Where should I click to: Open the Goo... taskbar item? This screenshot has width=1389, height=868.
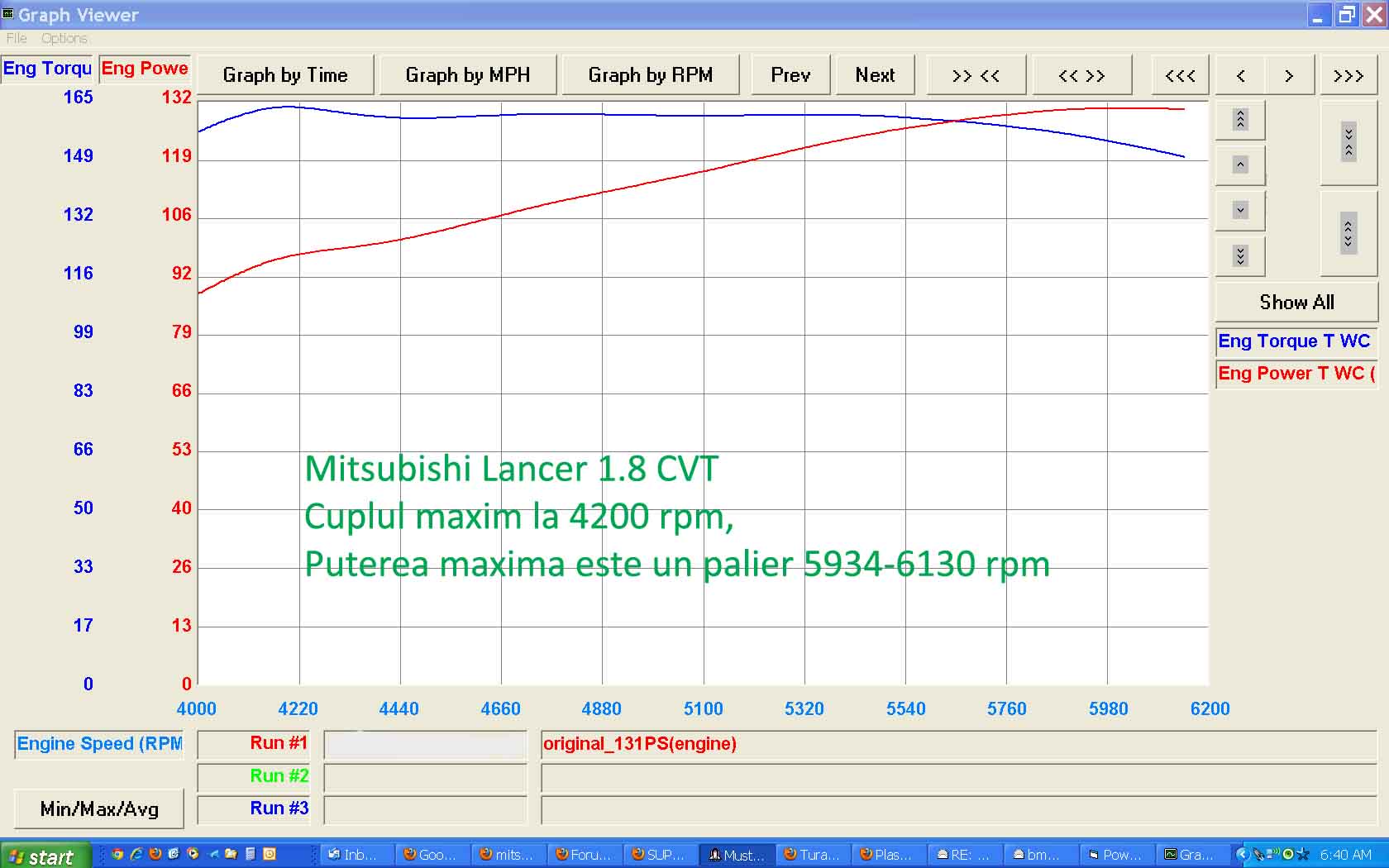tap(435, 855)
